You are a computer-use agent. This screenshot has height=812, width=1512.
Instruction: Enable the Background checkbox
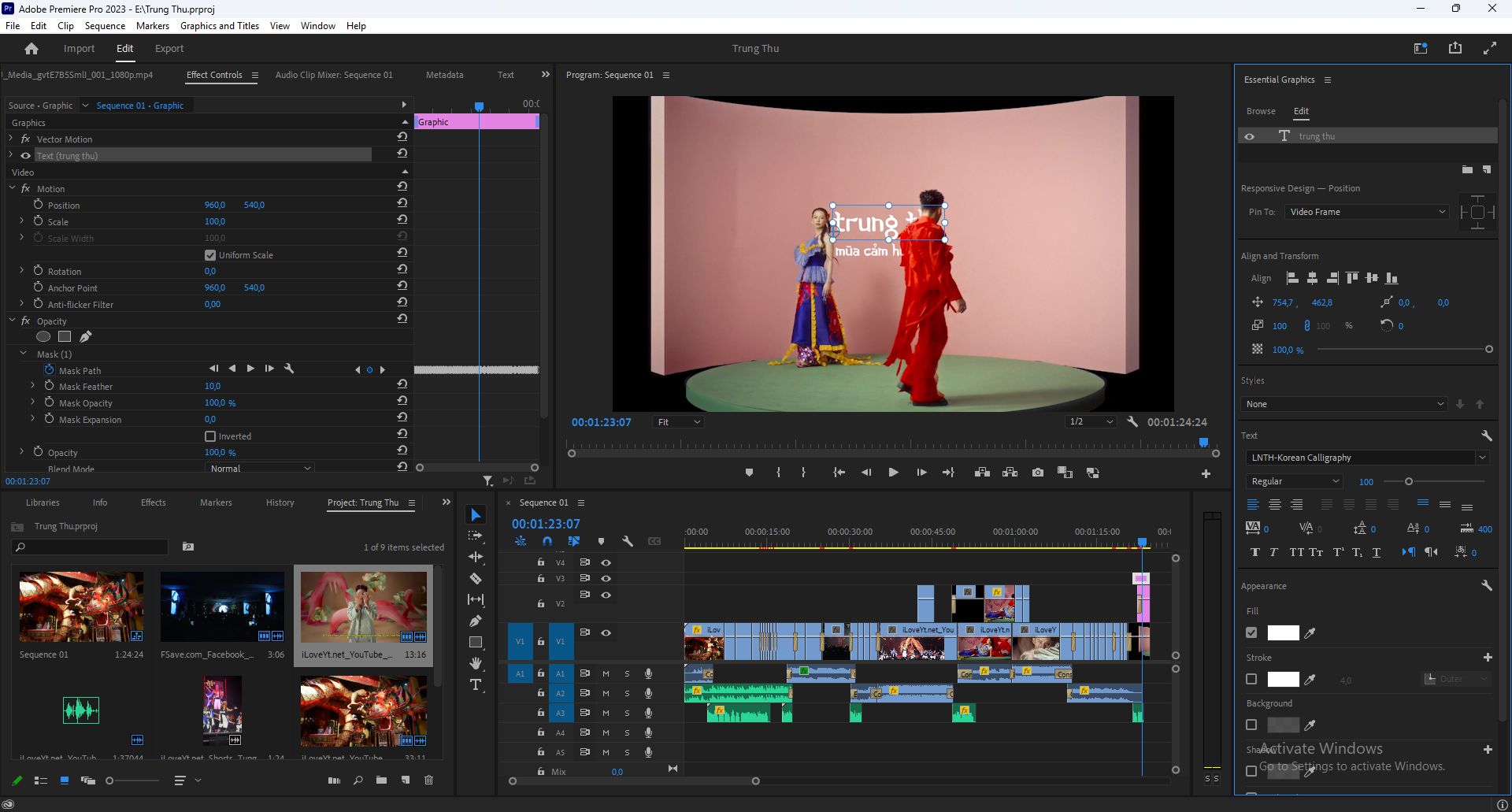(1251, 725)
